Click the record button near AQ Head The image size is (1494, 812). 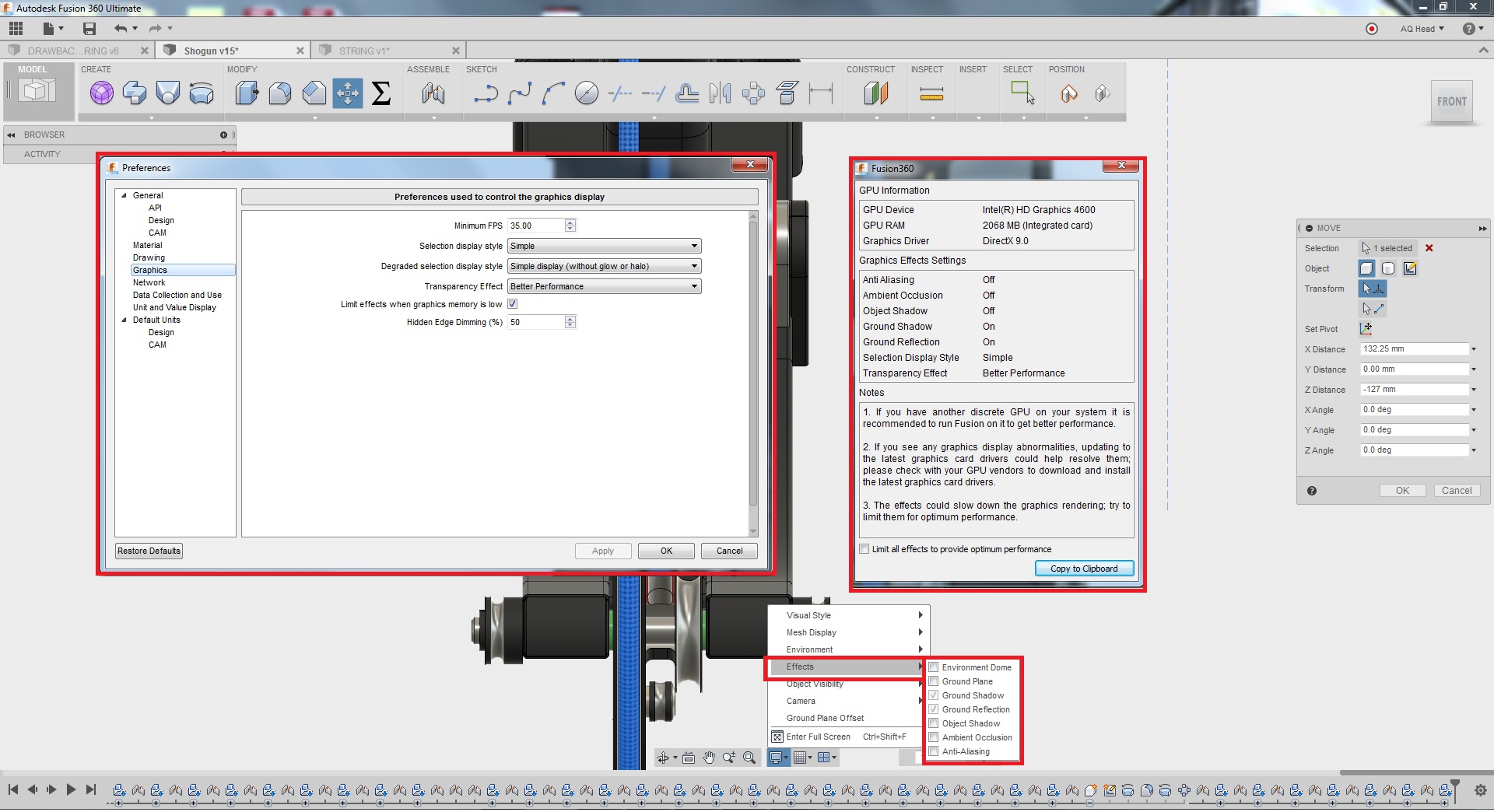coord(1372,29)
